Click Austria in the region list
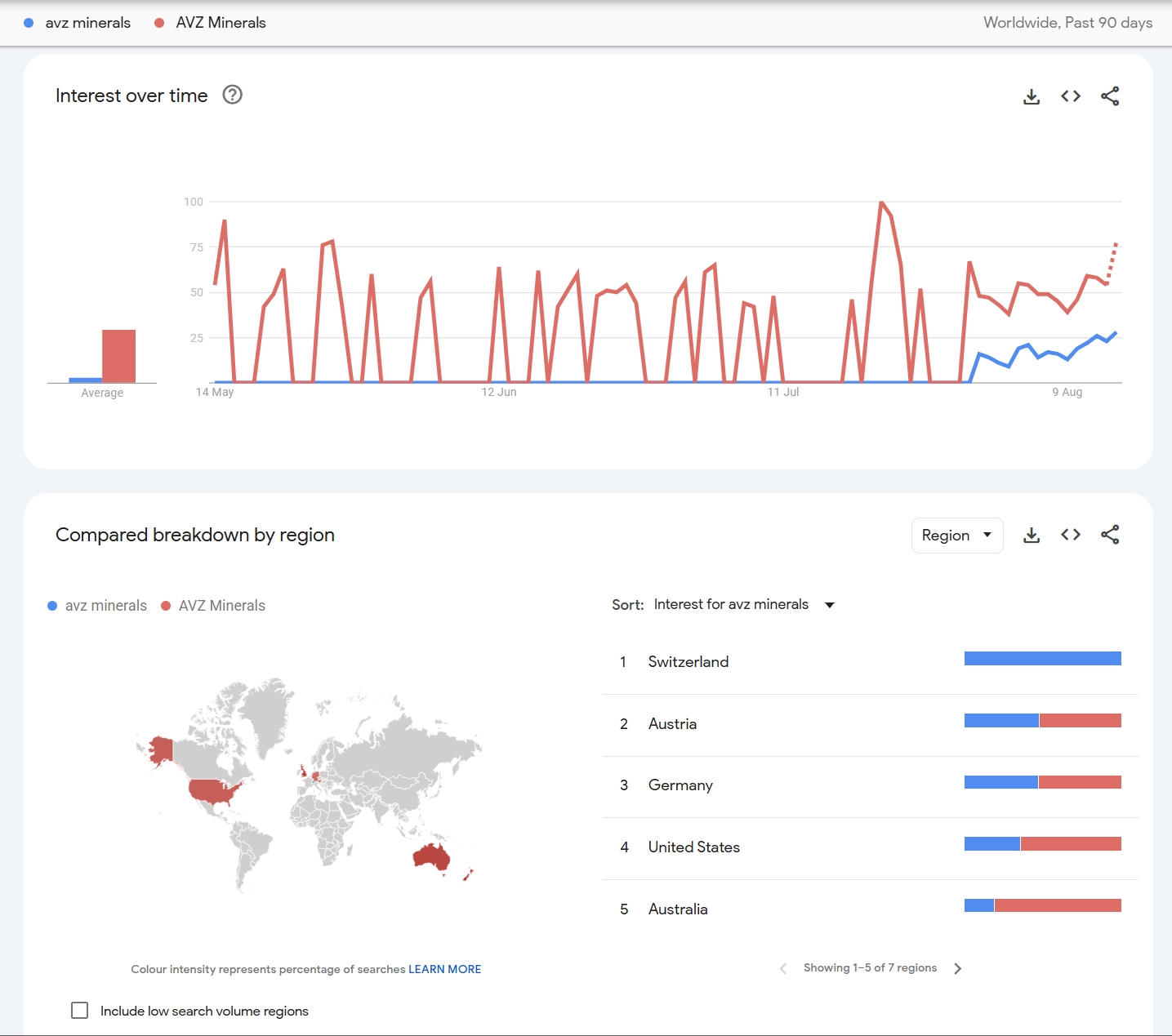Screen dimensions: 1172x1036 point(672,723)
